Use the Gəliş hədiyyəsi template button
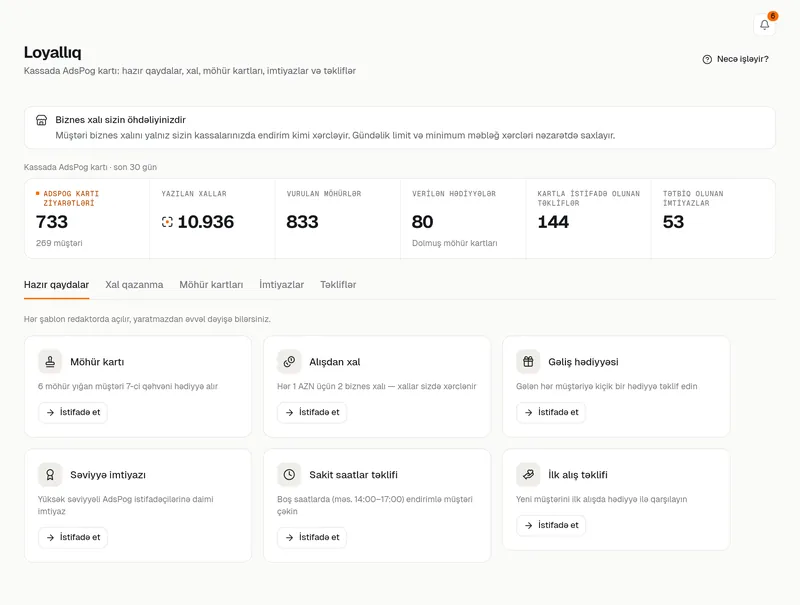This screenshot has height=605, width=800. tap(551, 412)
